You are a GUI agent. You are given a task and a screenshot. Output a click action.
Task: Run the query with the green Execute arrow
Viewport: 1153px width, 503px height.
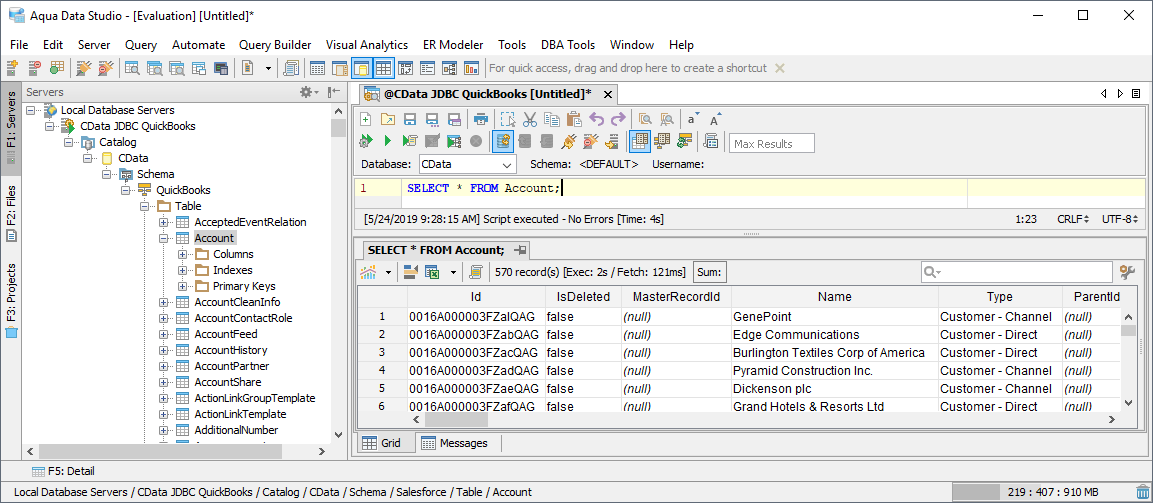387,142
